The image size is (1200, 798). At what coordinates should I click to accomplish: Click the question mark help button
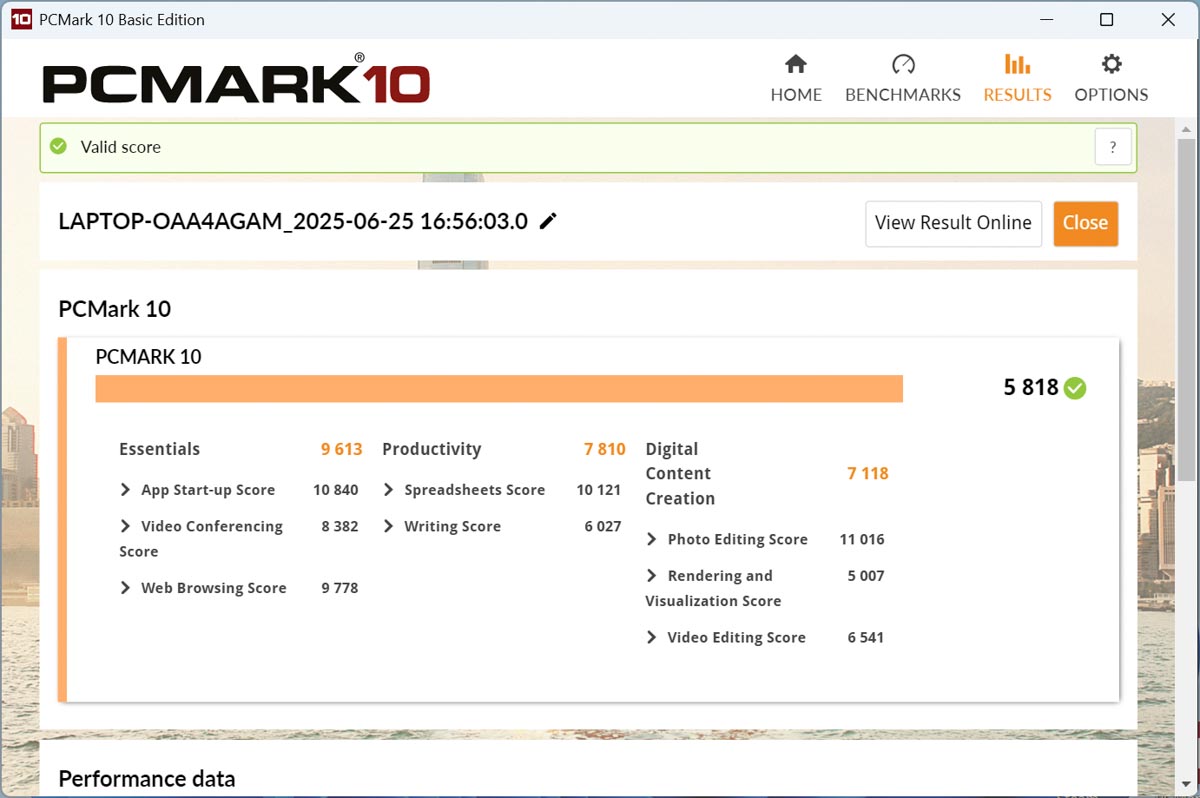(1113, 147)
